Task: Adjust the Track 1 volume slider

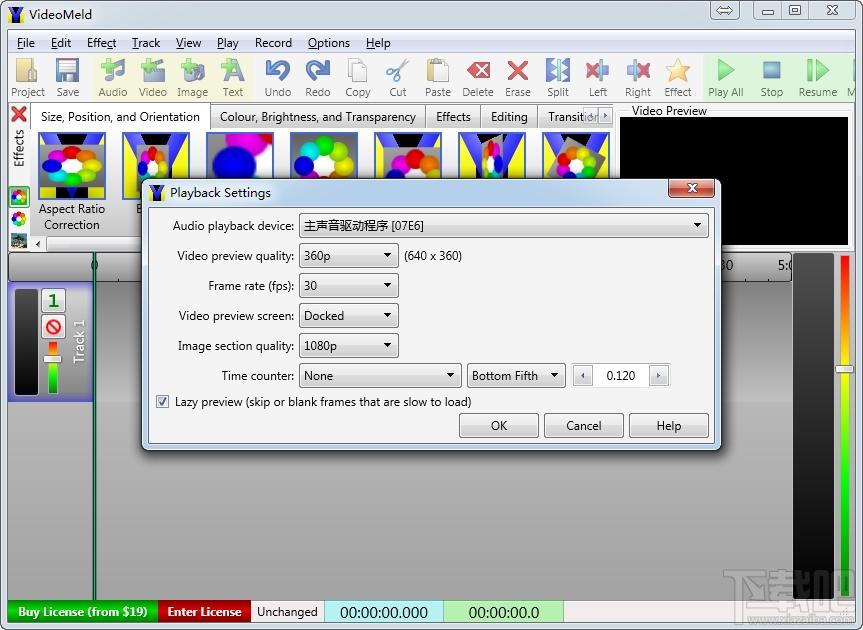Action: (x=53, y=359)
